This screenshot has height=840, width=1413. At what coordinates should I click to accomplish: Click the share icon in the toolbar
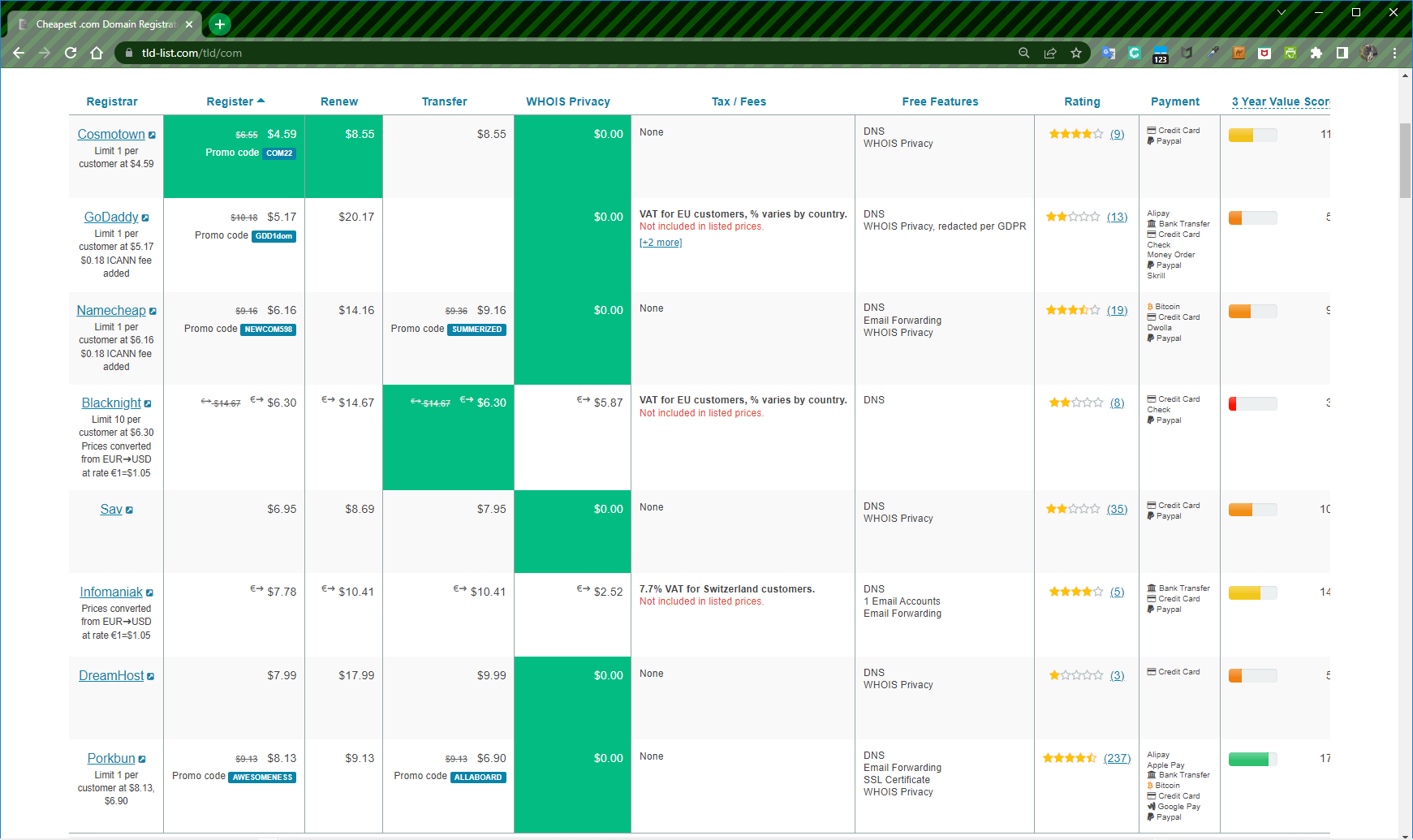(1050, 53)
